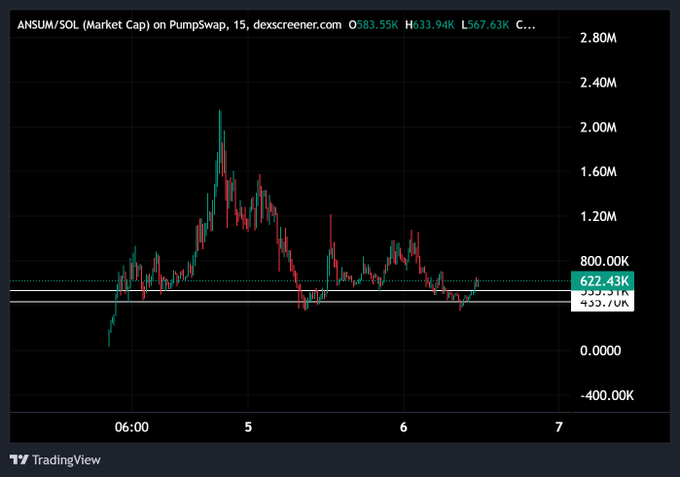Select the 1.20M price axis label

click(x=598, y=216)
